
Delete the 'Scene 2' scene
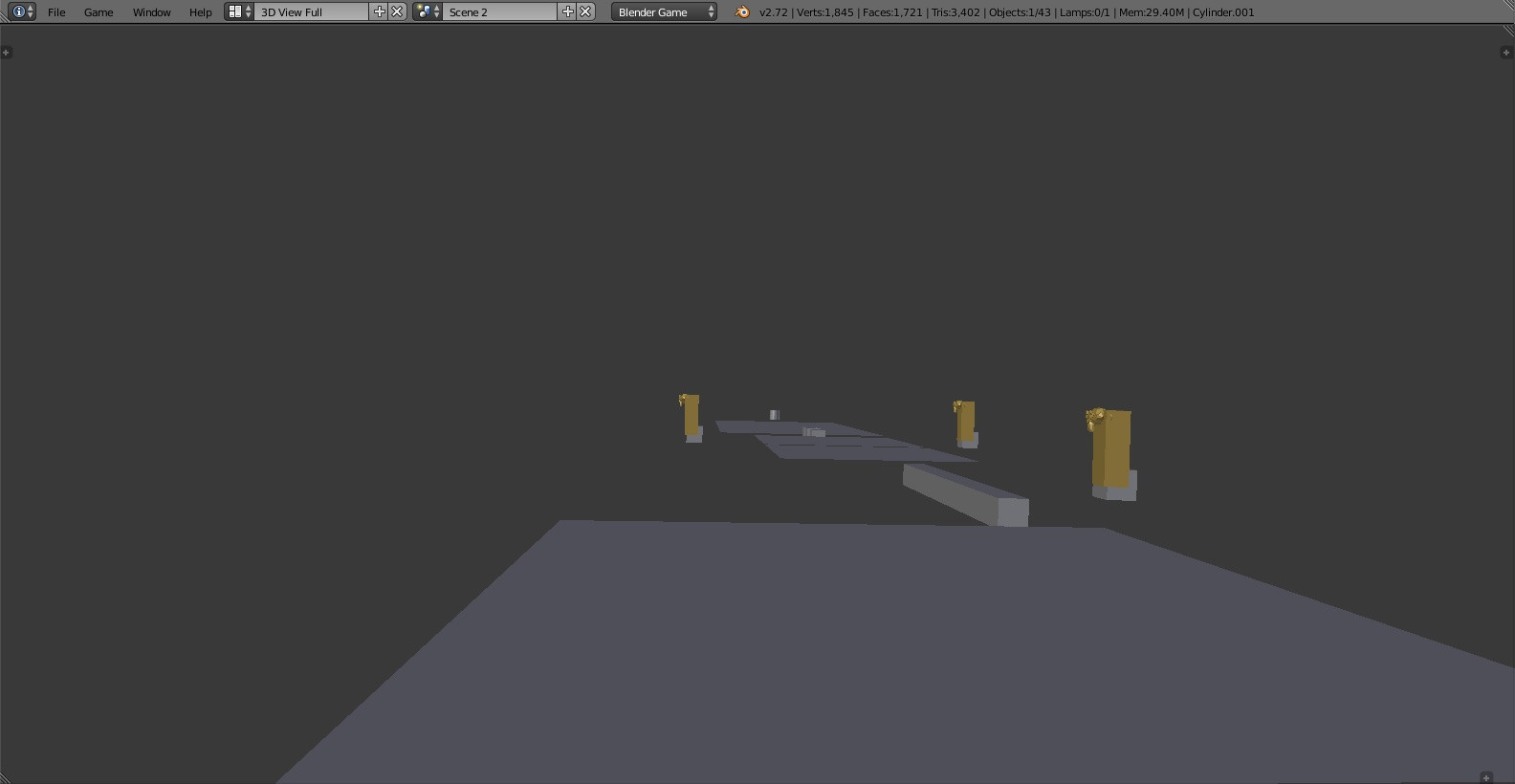(586, 11)
